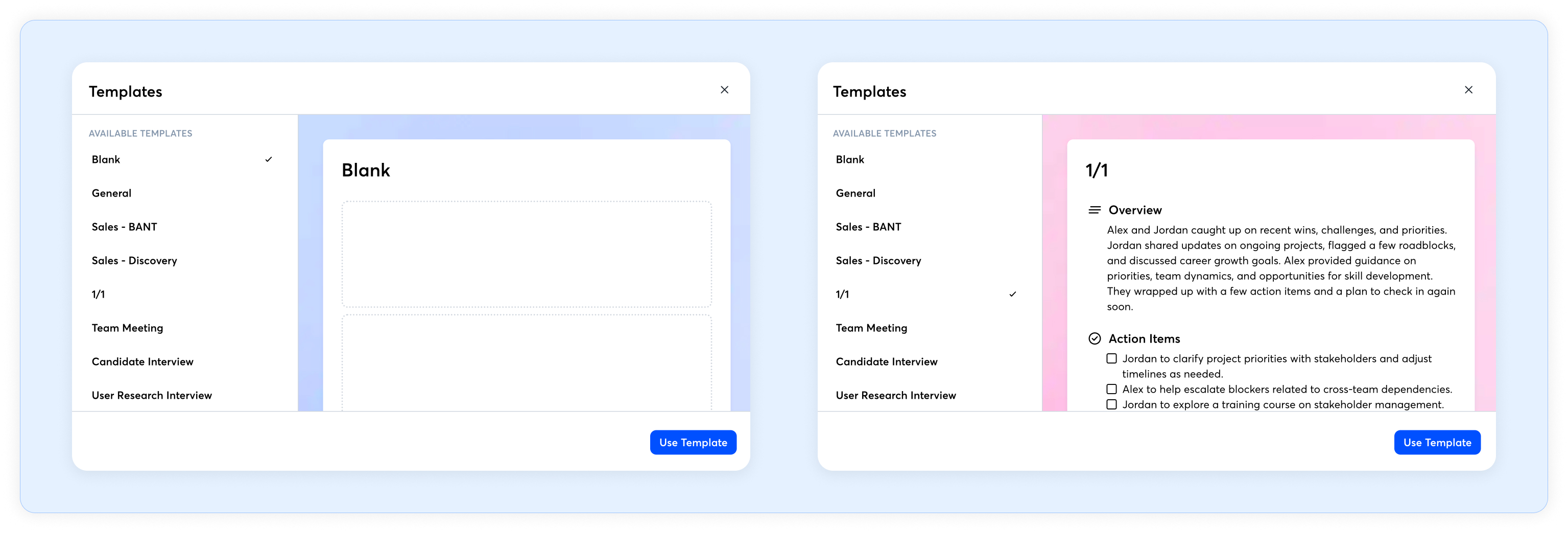This screenshot has width=1568, height=533.
Task: Select Team Meeting in the 1/1 preview dialog
Action: click(x=870, y=328)
